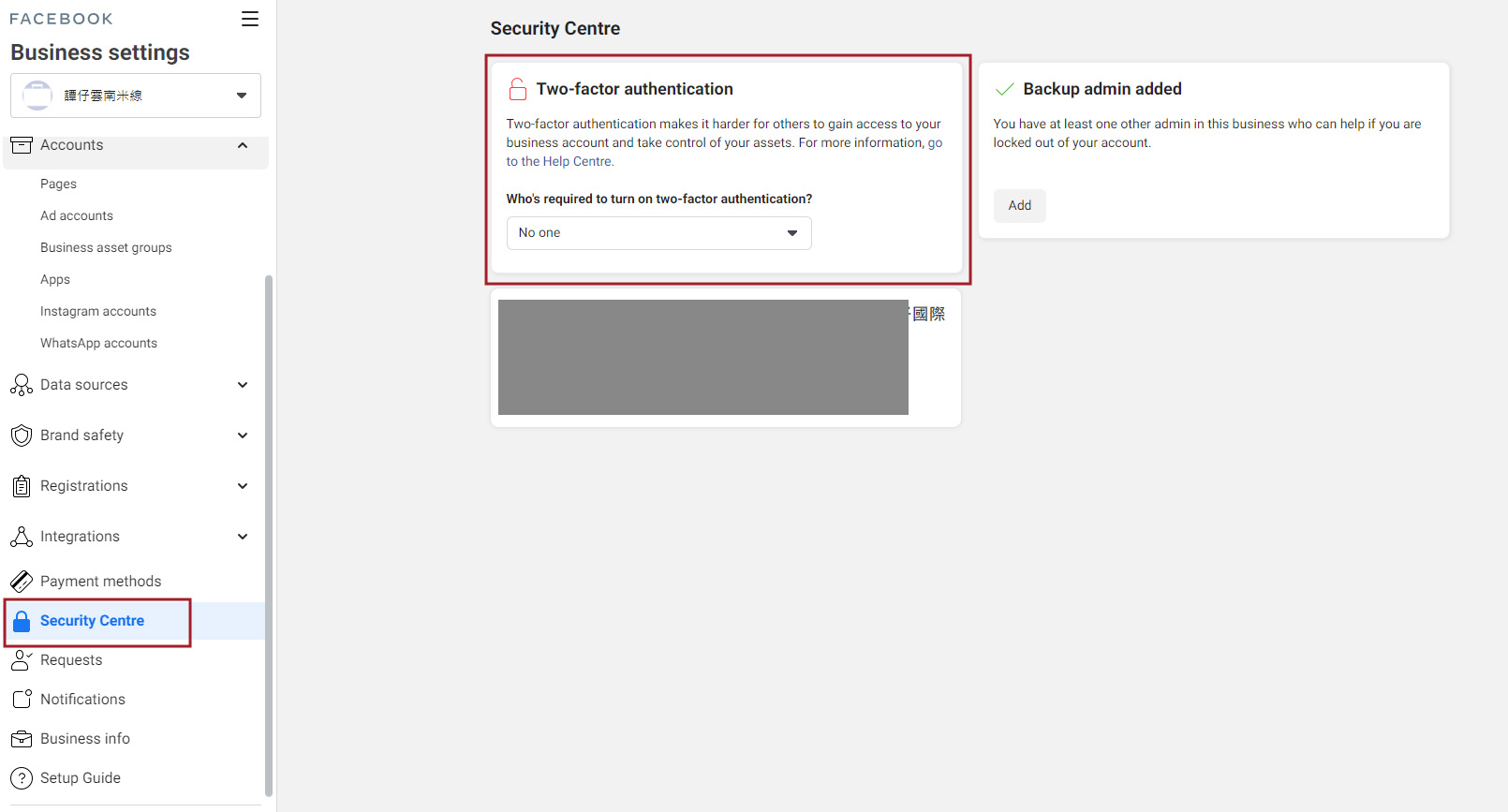
Task: Expand the Registrations chevron
Action: (x=243, y=486)
